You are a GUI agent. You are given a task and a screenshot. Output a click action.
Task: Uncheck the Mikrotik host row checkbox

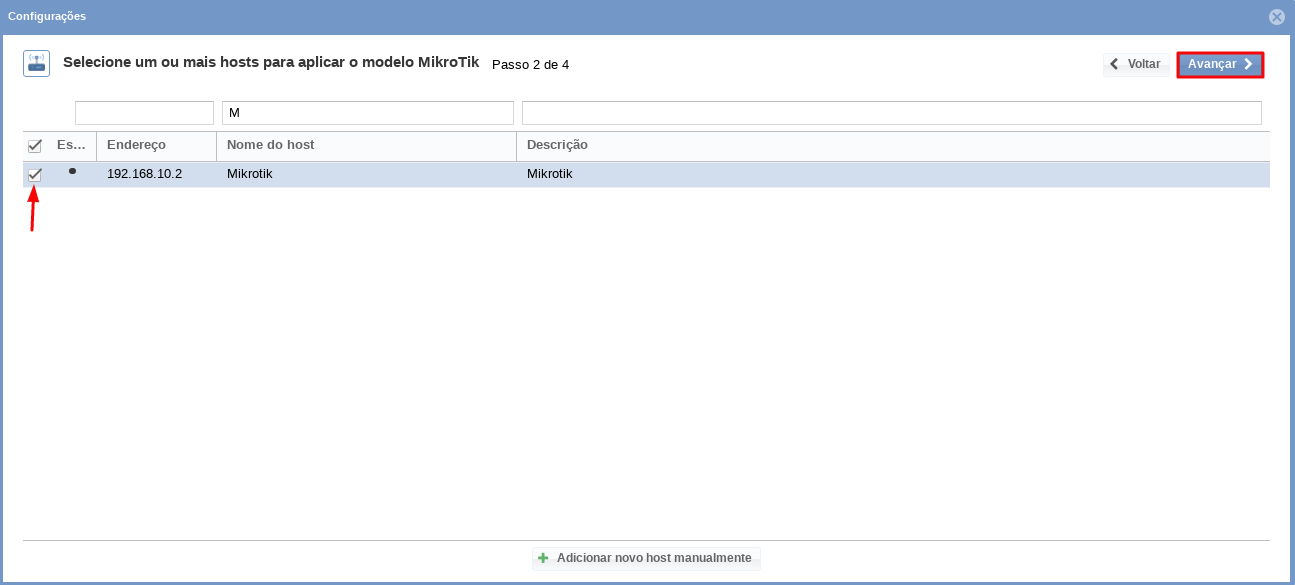tap(35, 175)
